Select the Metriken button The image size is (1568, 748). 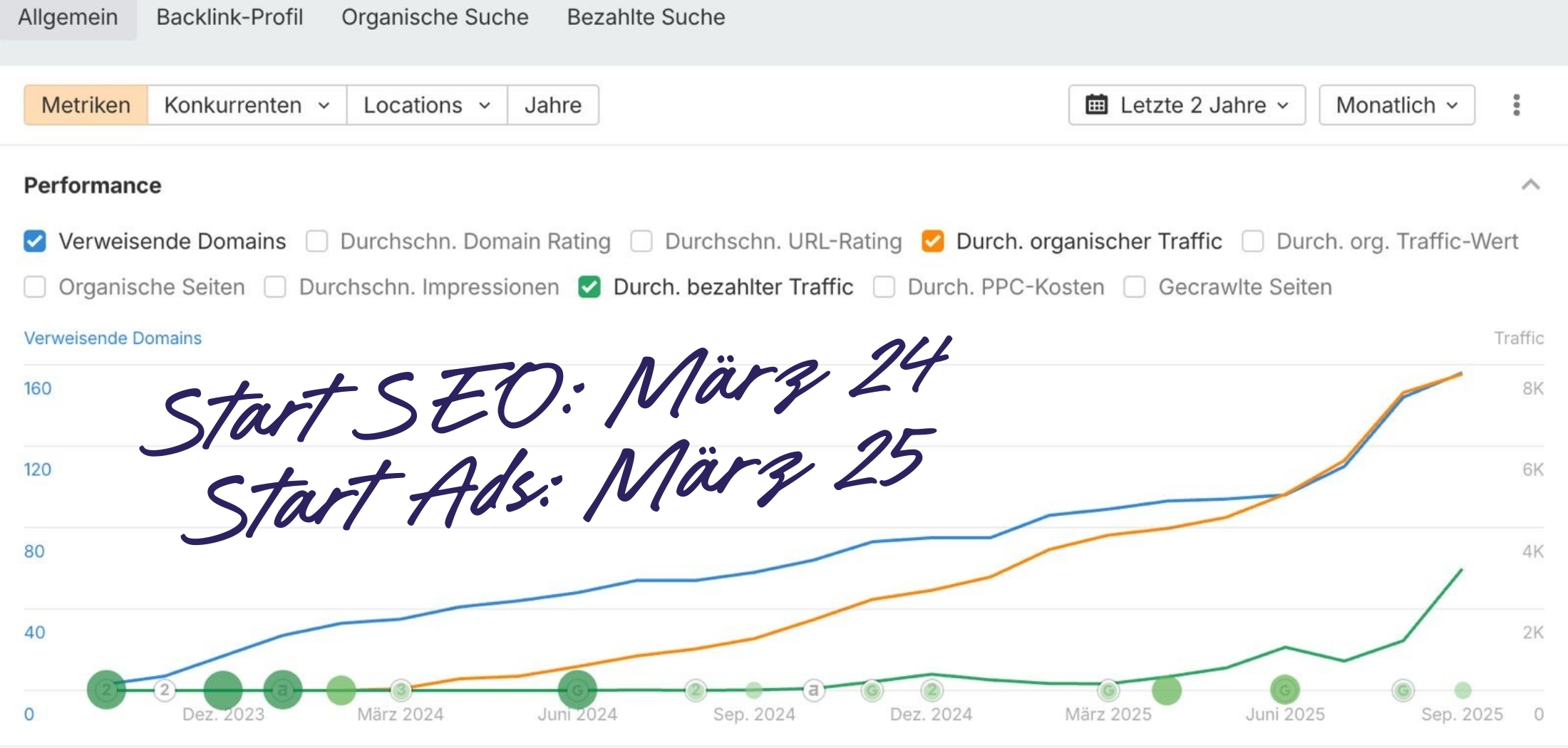point(86,105)
